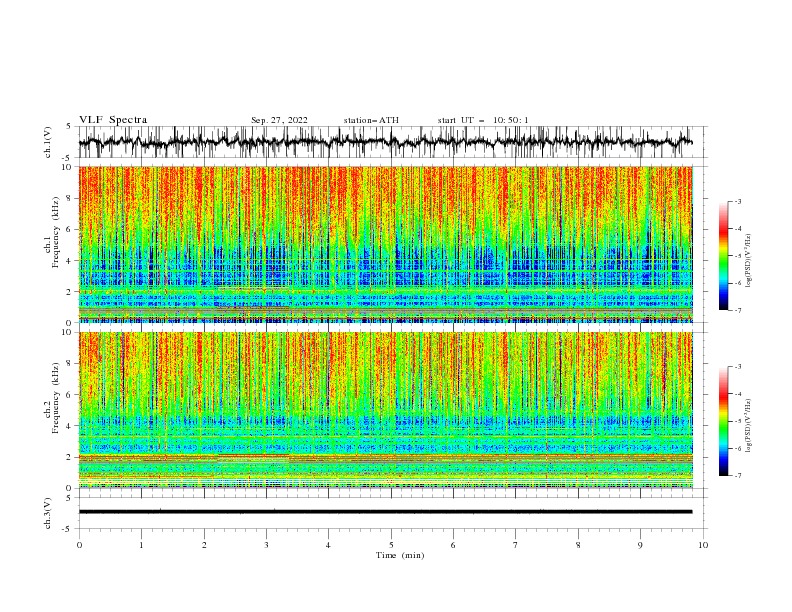Click the ch.2 log(PSD) colorbar label
This screenshot has width=792, height=612.
pos(749,426)
